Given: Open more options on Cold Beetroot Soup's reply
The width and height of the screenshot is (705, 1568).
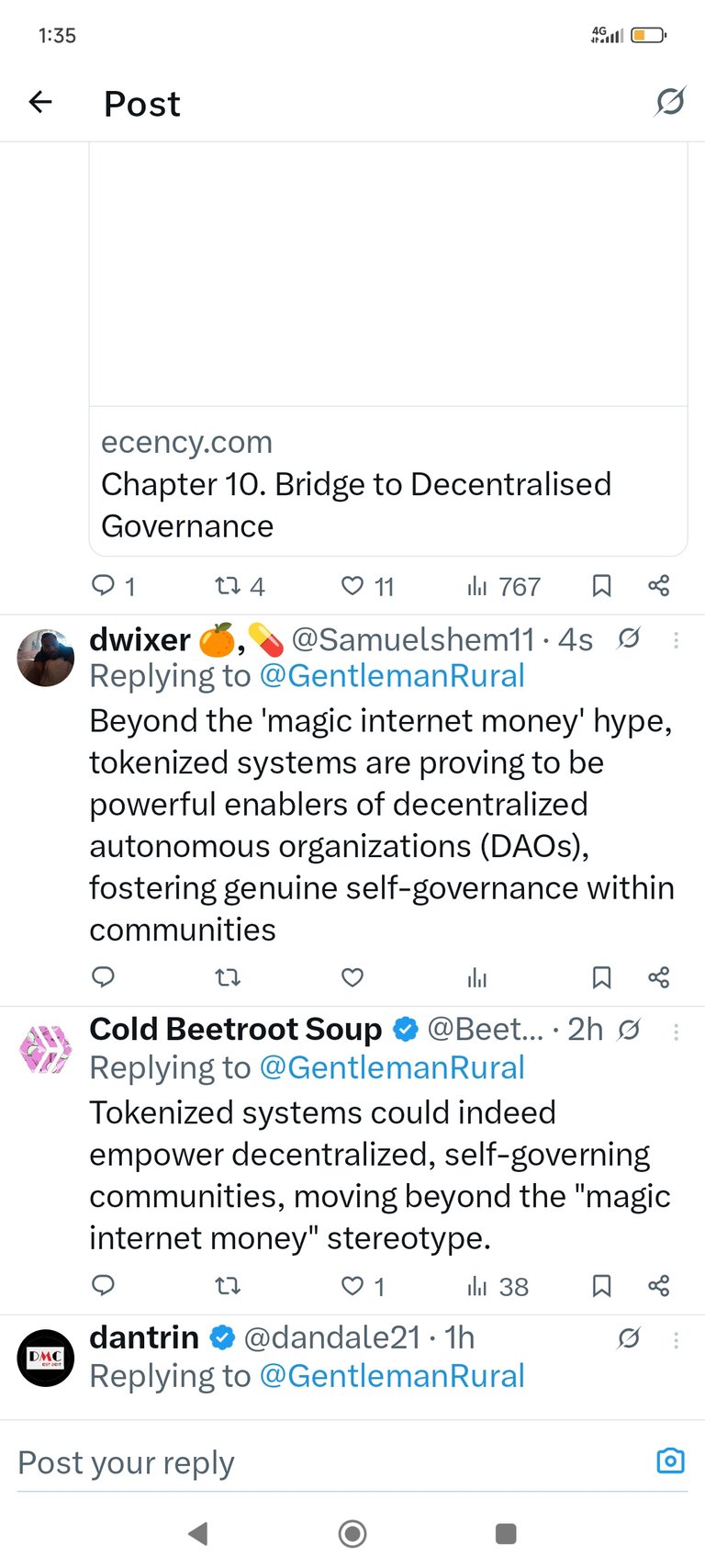Looking at the screenshot, I should click(677, 1032).
